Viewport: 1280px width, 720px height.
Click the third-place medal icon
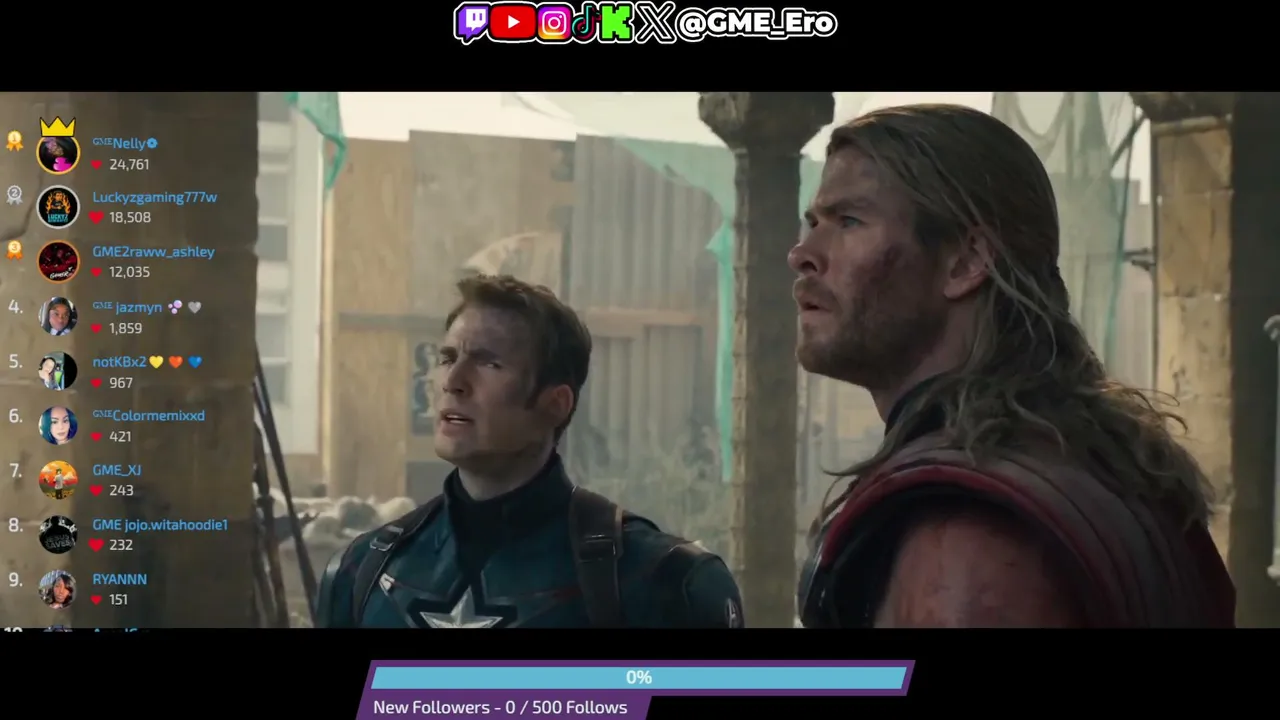coord(14,250)
